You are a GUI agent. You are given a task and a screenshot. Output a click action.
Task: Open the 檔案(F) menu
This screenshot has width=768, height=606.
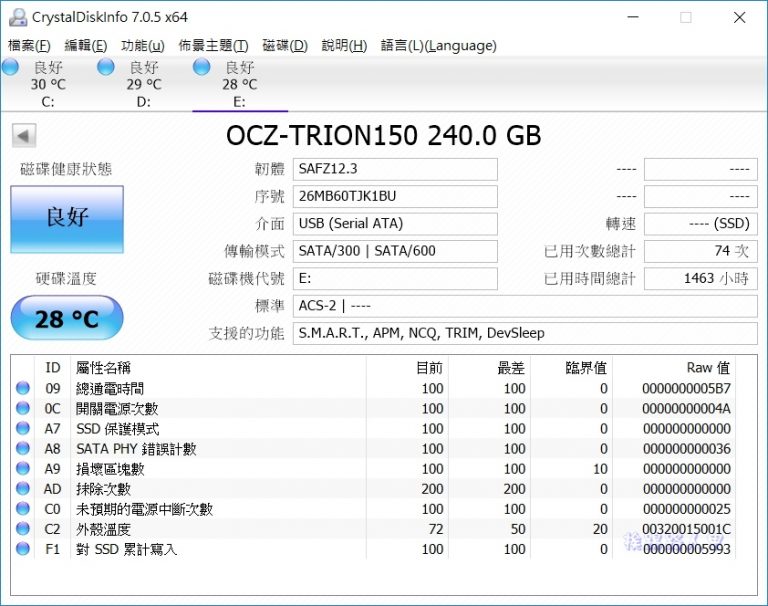click(x=29, y=45)
